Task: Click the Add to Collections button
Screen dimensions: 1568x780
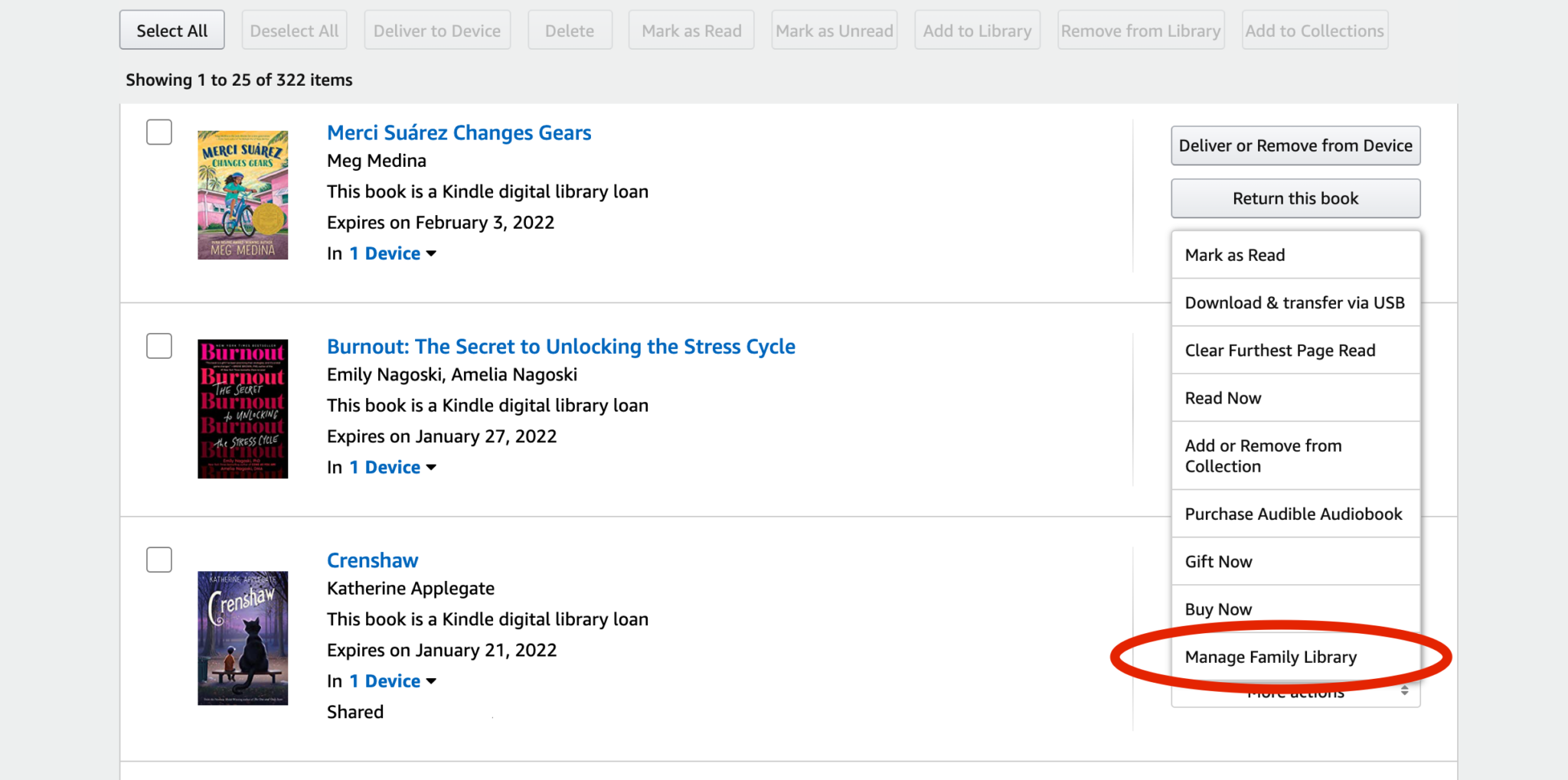Action: [x=1315, y=31]
